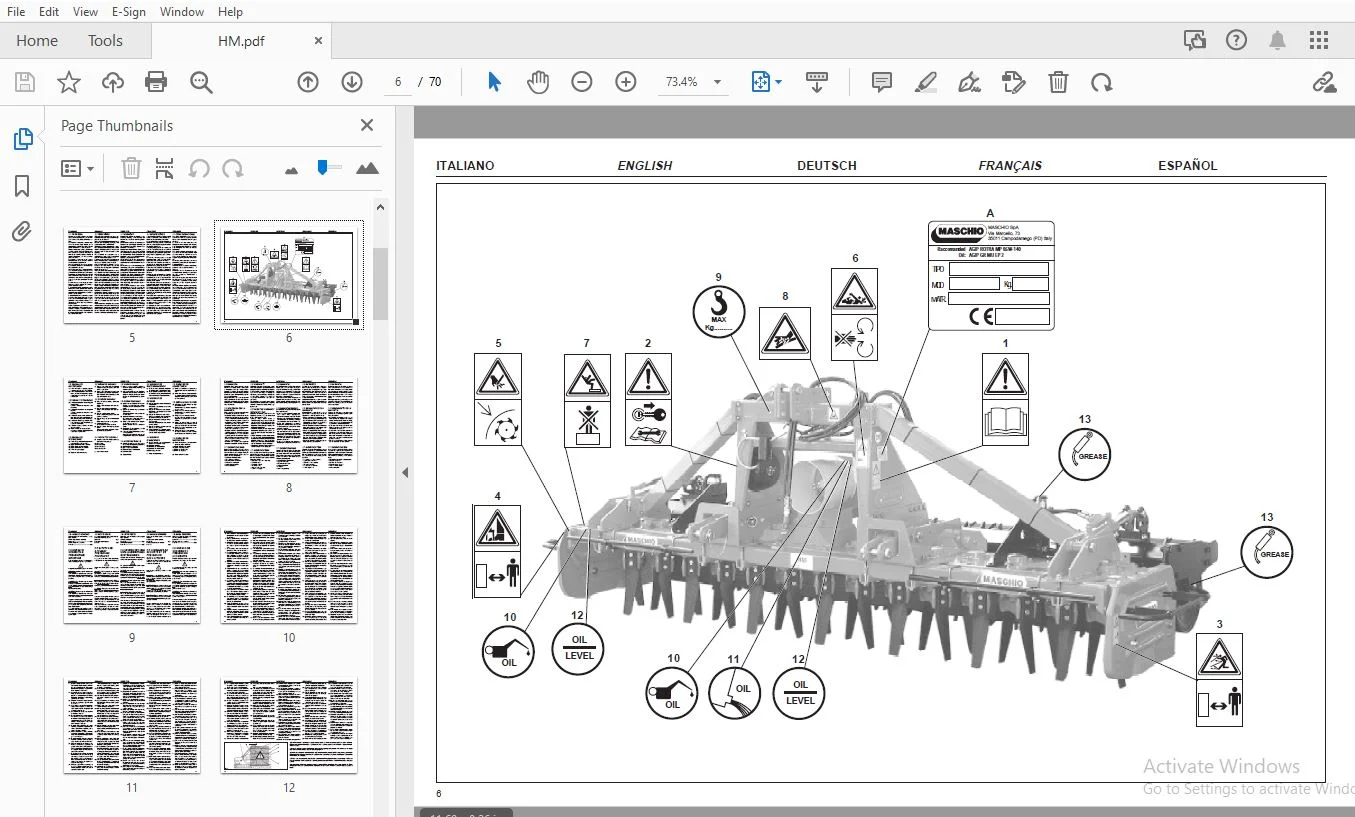Open the notifications bell
This screenshot has height=817, width=1355.
(1277, 40)
